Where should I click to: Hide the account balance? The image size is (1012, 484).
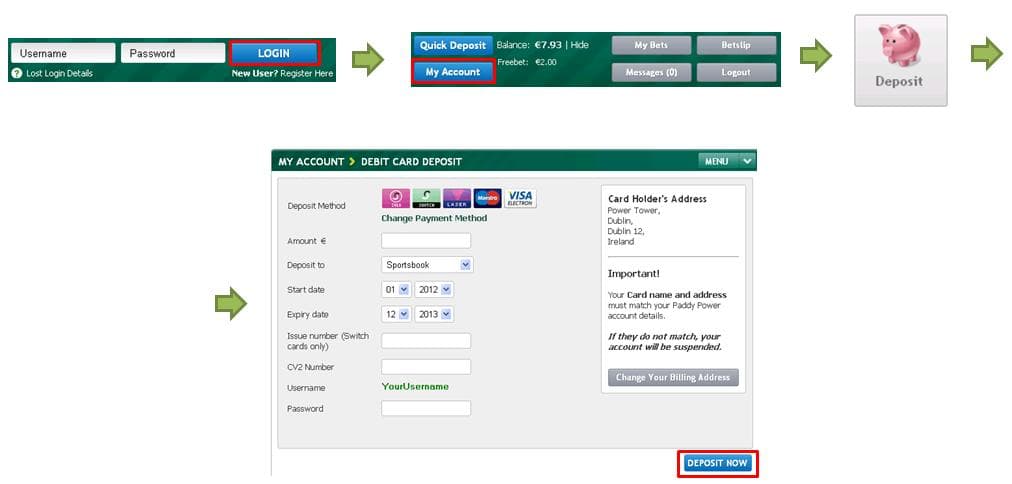click(x=580, y=45)
